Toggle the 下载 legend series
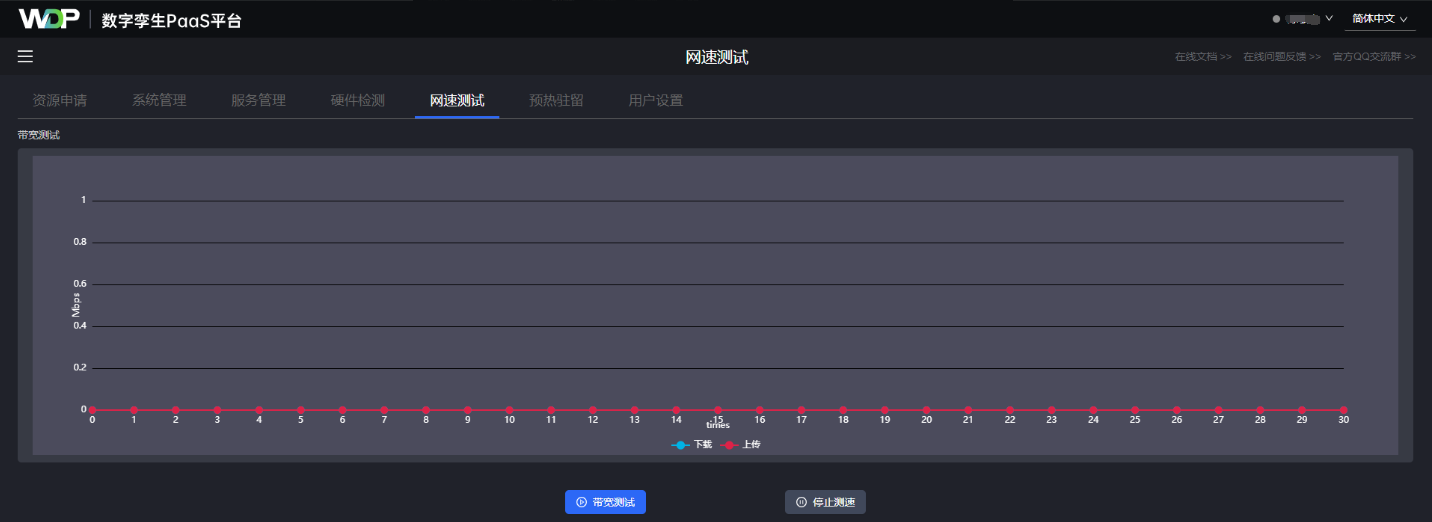Screen dimensions: 1432x522 [692, 444]
